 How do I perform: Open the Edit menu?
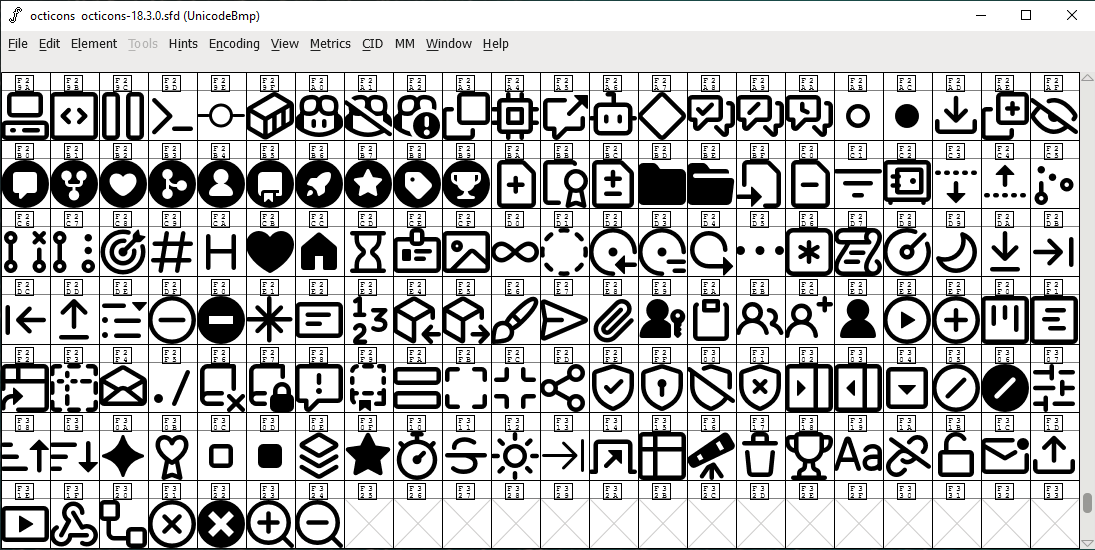tap(49, 43)
